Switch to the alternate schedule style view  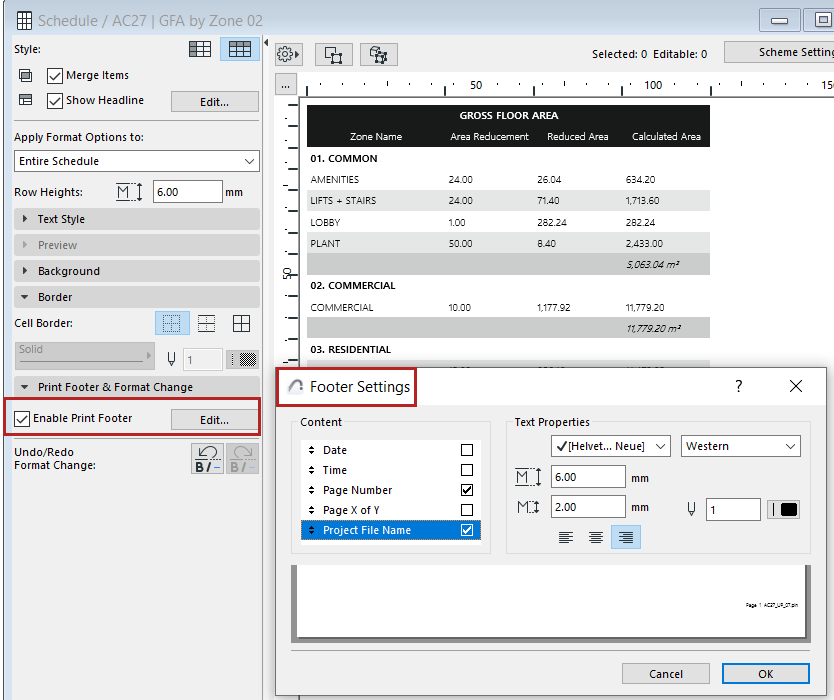(200, 50)
